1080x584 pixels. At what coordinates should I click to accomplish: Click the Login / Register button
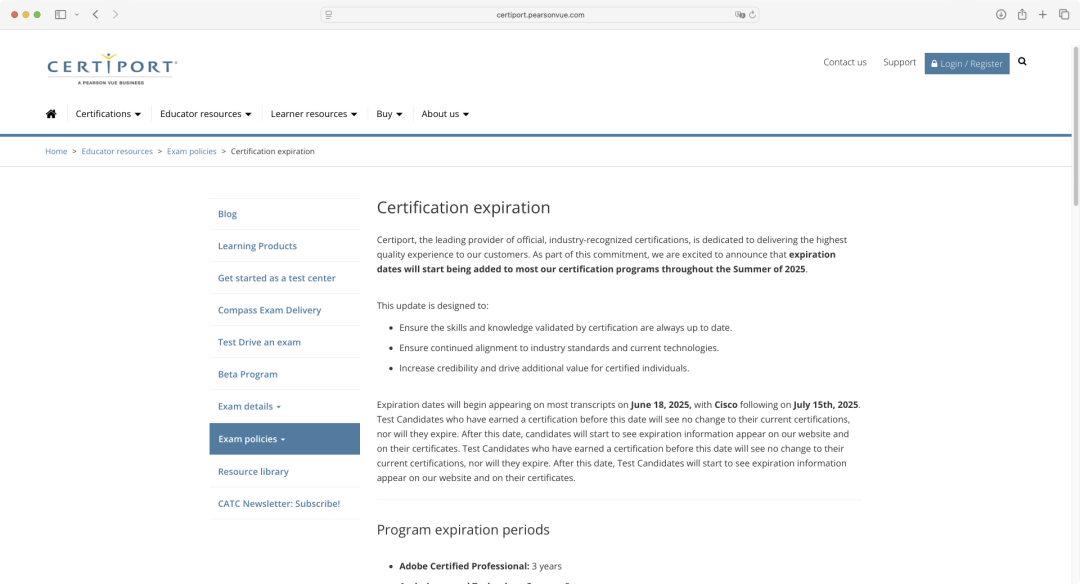966,63
